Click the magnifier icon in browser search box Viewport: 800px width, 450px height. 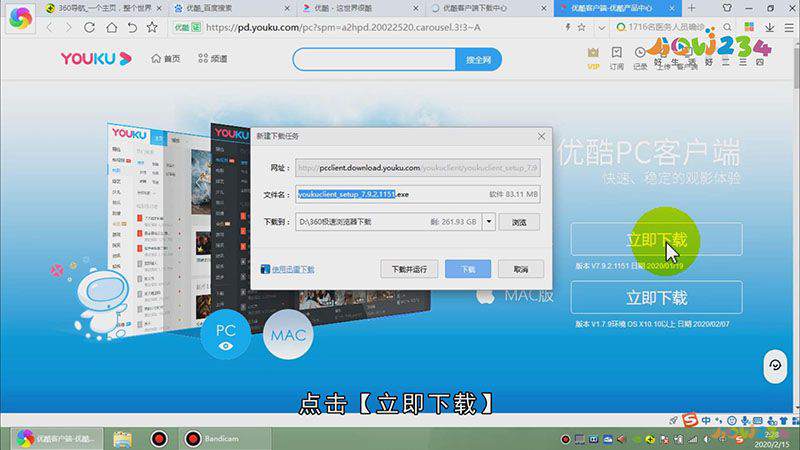(727, 27)
